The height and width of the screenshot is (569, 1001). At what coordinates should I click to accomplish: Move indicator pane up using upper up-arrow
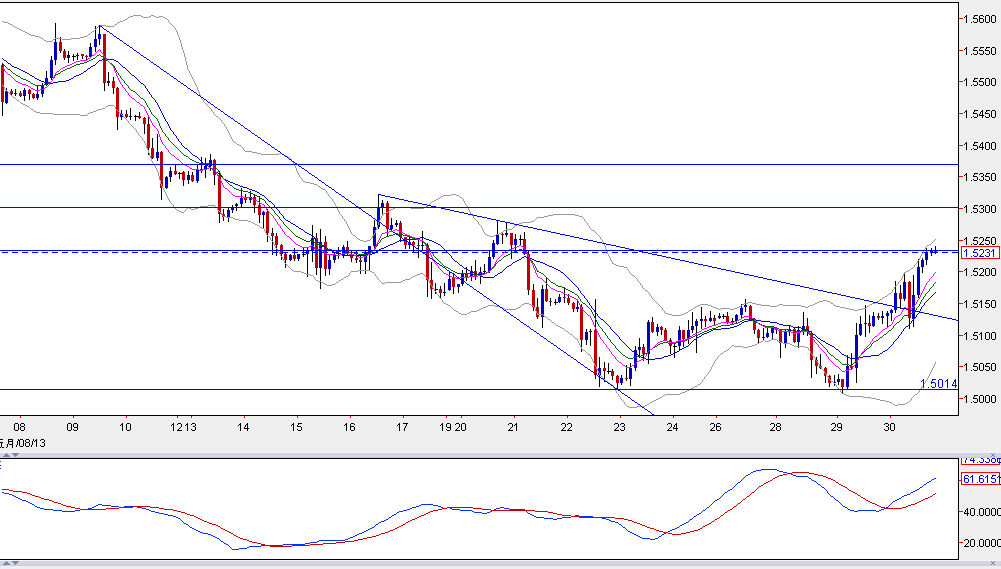6,455
